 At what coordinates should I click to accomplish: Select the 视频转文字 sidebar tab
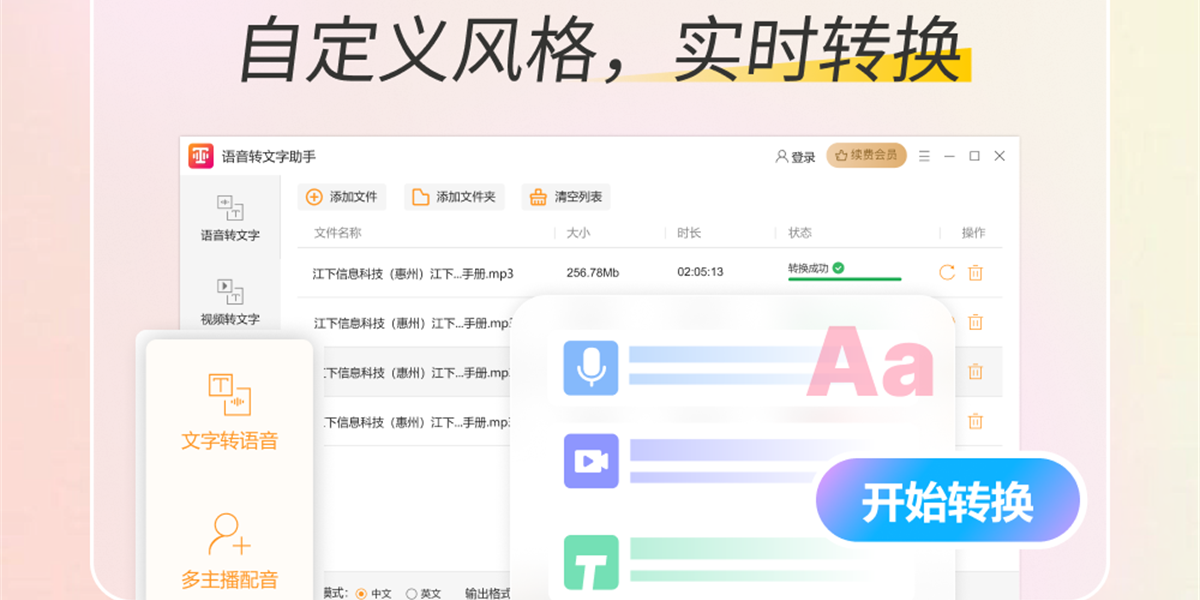230,302
